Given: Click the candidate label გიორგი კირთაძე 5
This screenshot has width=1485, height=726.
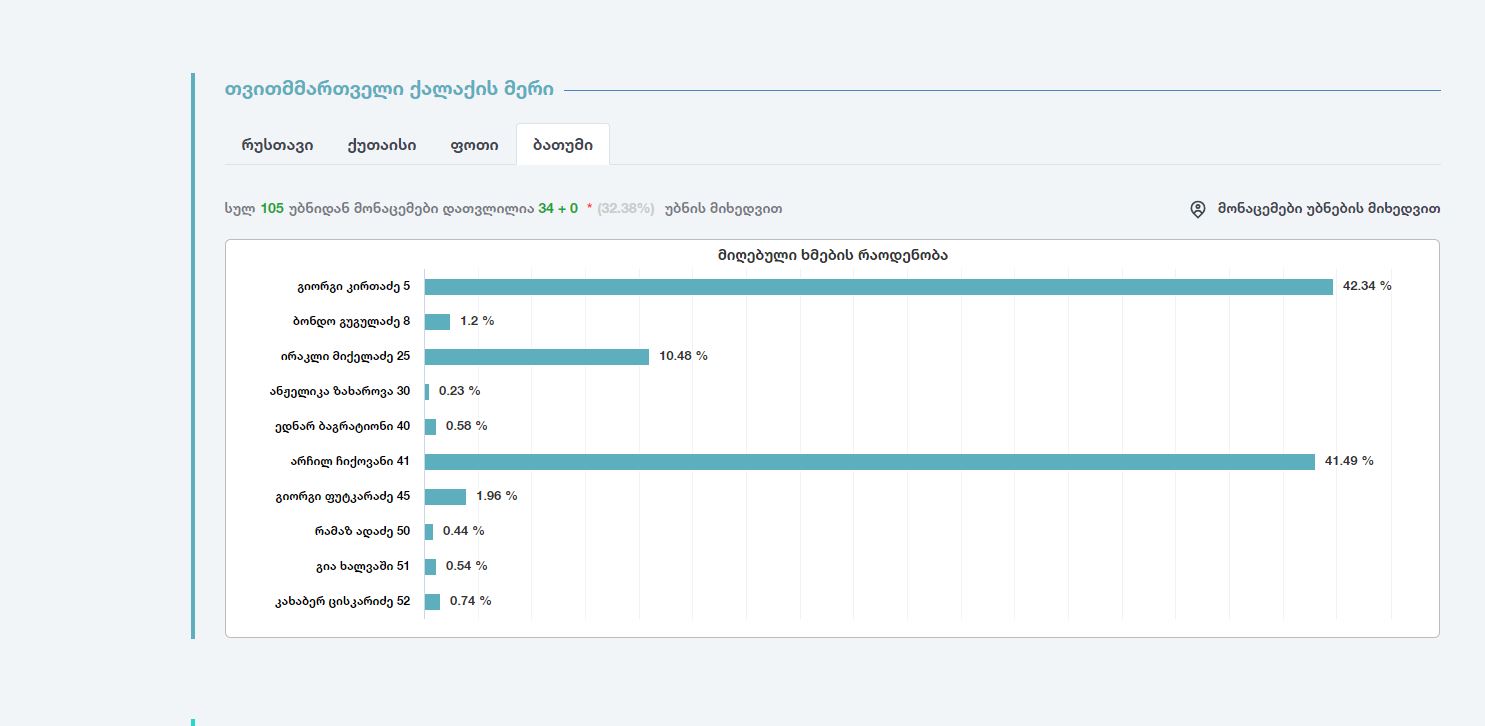Looking at the screenshot, I should (353, 287).
